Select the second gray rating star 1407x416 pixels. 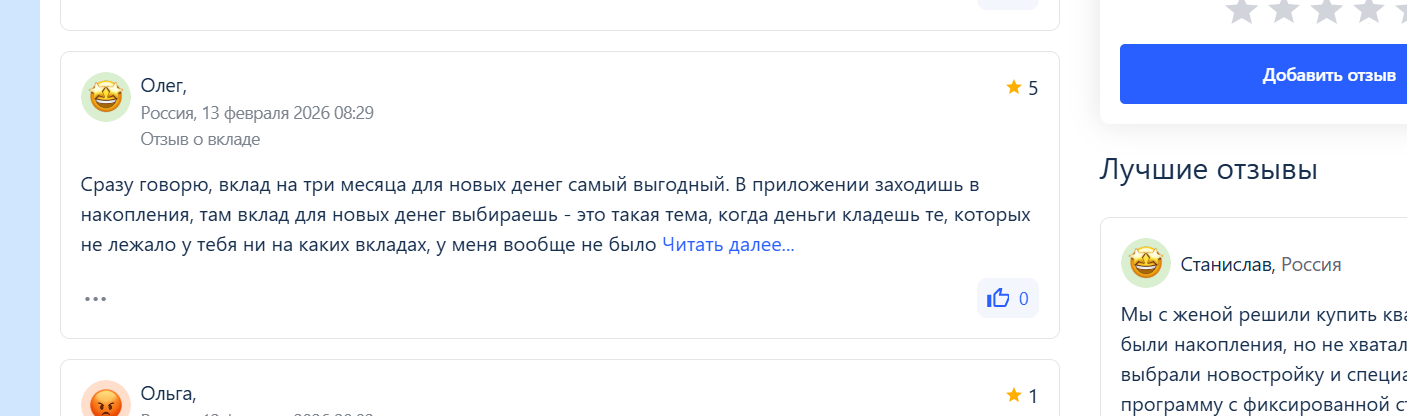pos(1283,10)
